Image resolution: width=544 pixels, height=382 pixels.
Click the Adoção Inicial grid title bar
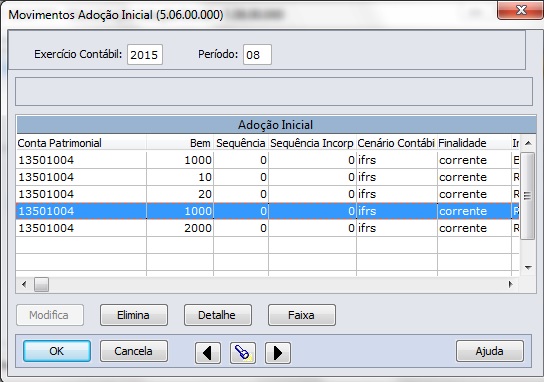click(276, 125)
